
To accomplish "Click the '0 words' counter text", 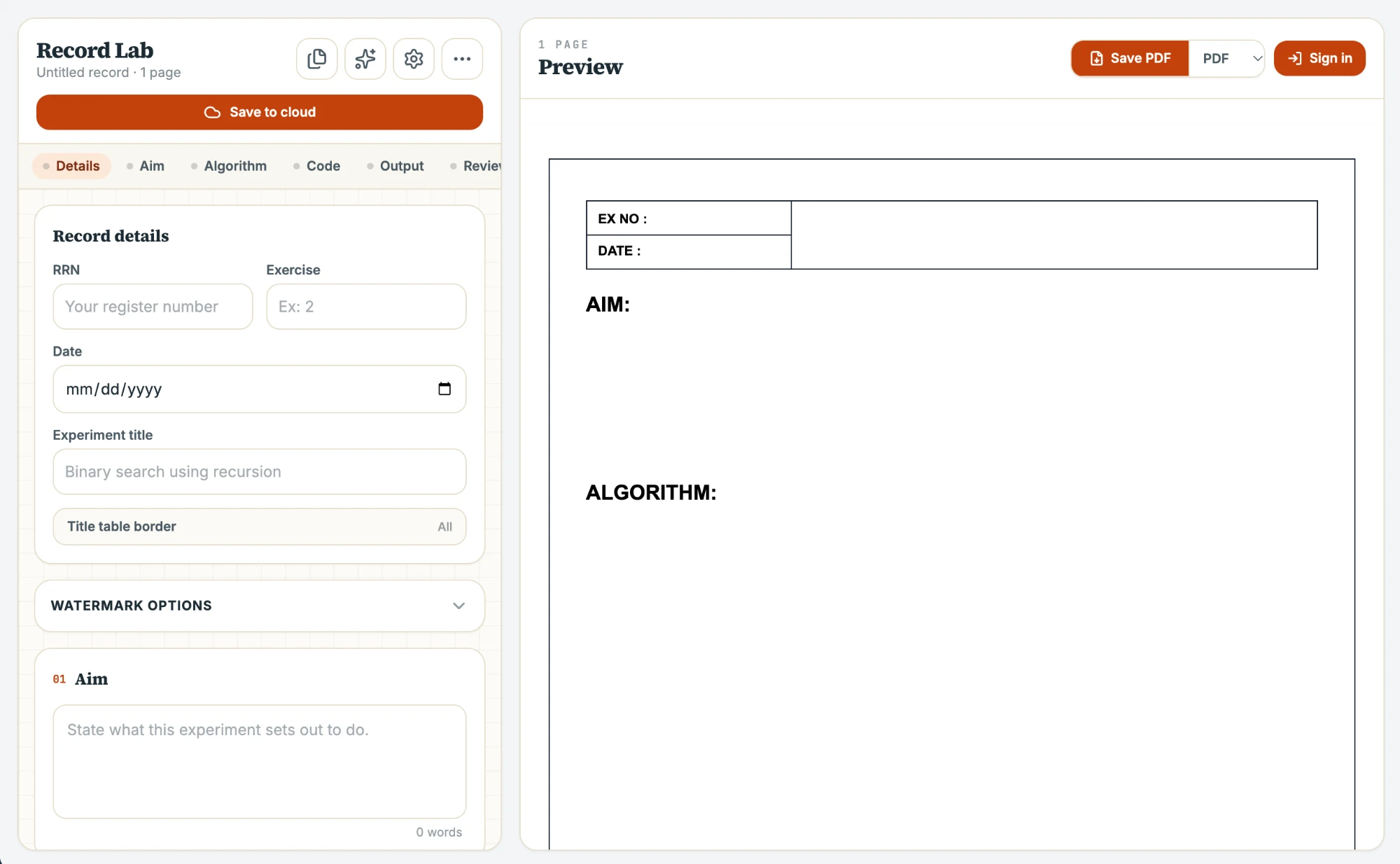I will [x=439, y=832].
